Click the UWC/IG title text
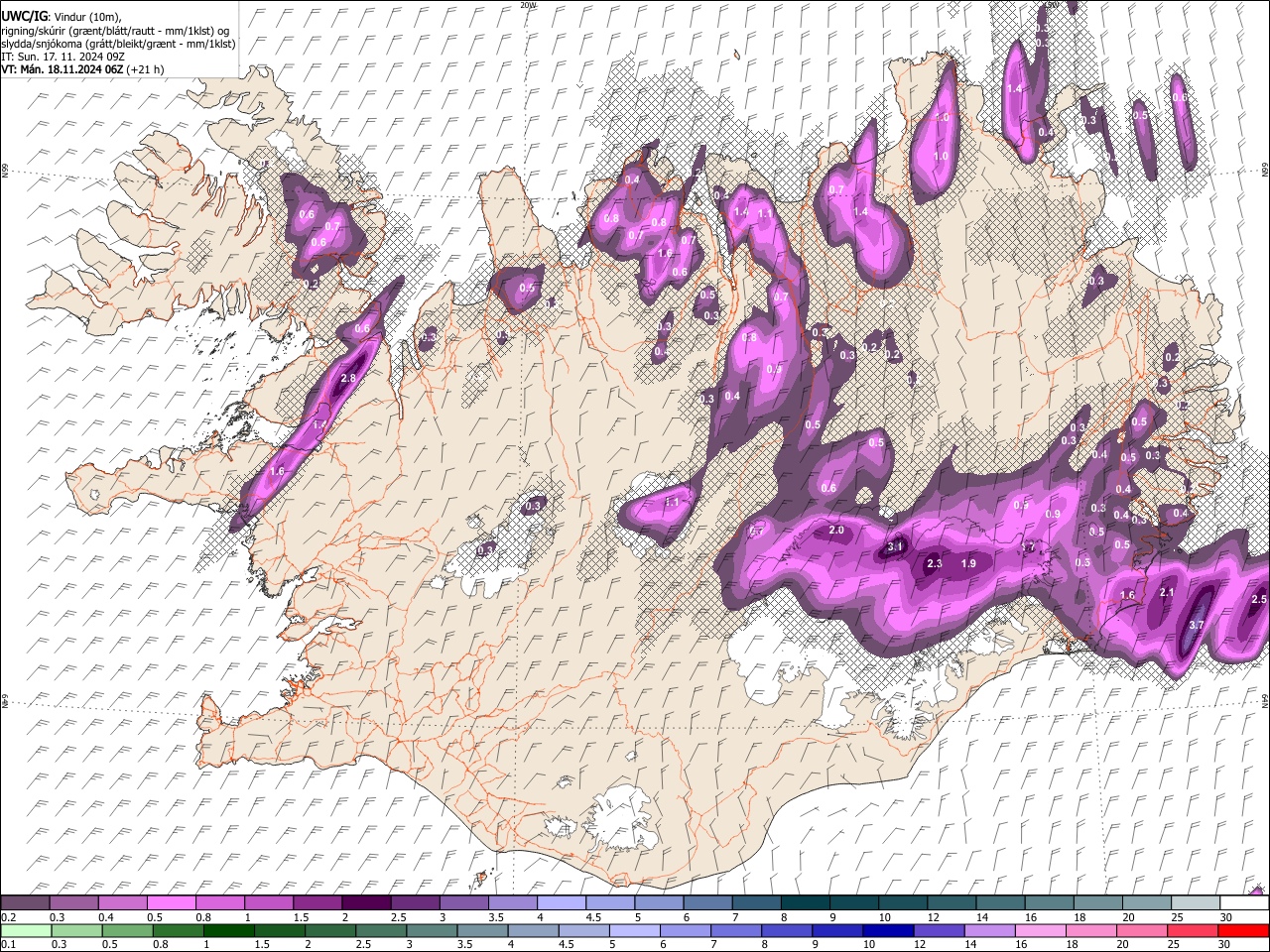 (24, 16)
